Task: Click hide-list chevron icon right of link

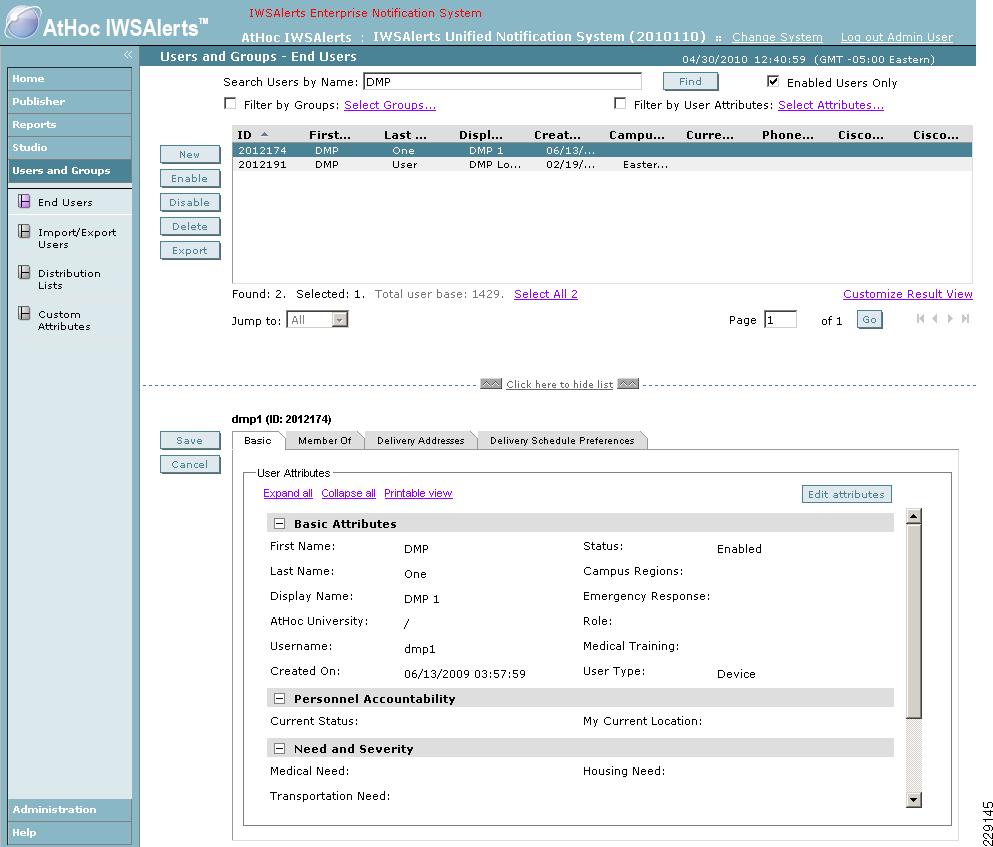Action: point(628,384)
